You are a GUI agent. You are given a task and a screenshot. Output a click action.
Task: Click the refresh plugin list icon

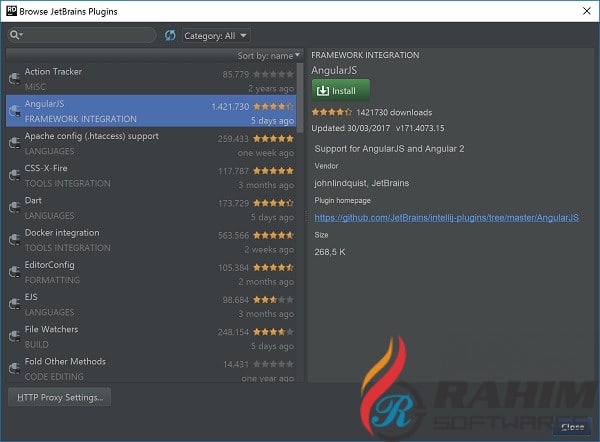tap(170, 36)
